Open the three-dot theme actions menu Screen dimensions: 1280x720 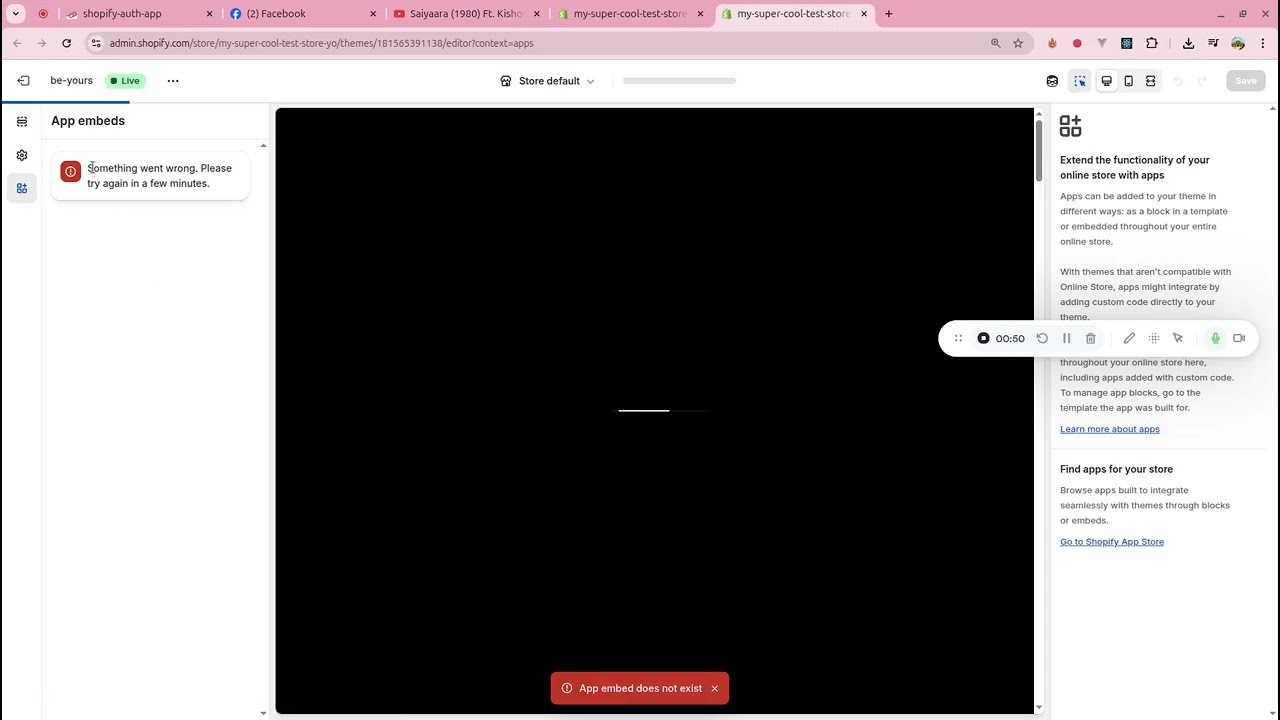point(173,81)
